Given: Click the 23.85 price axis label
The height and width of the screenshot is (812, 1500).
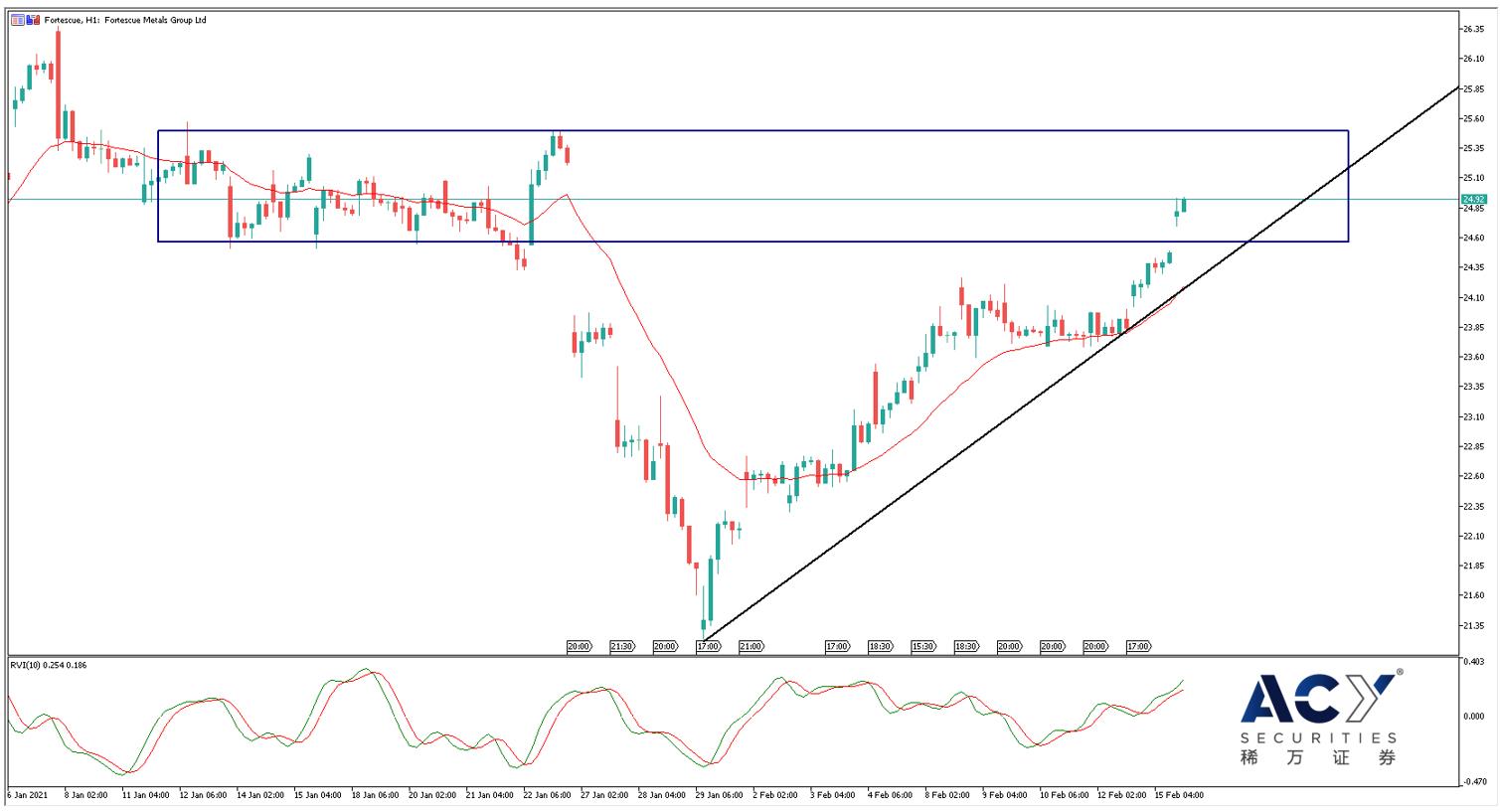Looking at the screenshot, I should [1473, 327].
